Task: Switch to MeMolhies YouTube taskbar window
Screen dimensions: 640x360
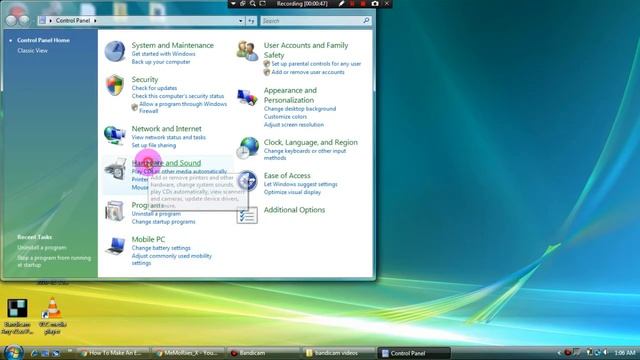Action: 188,353
